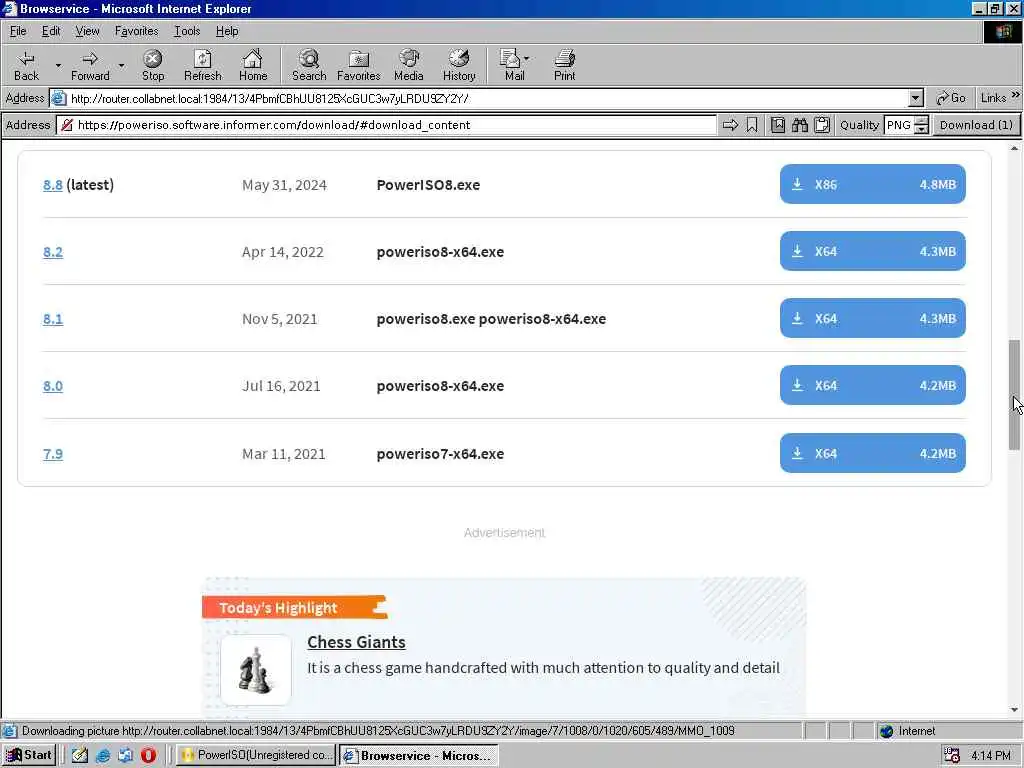Image resolution: width=1024 pixels, height=768 pixels.
Task: Stop the page loading
Action: 153,65
